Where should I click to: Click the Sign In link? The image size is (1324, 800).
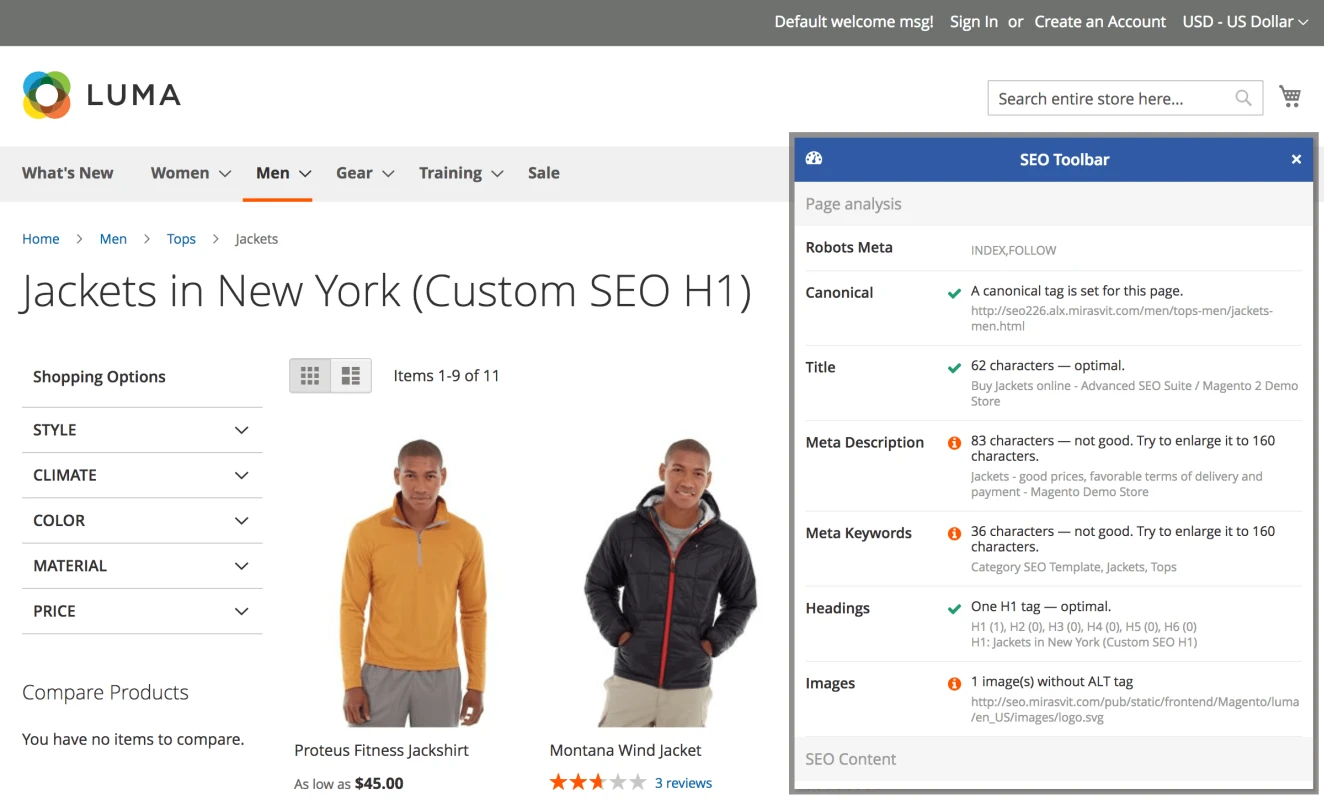point(973,21)
